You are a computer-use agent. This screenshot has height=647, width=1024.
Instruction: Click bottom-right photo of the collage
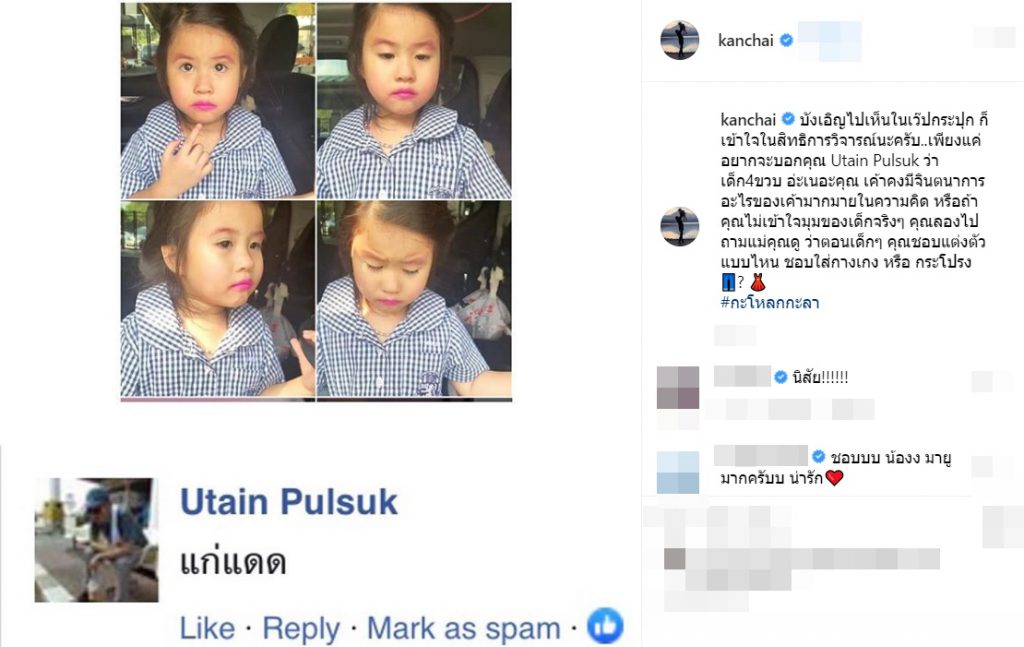click(414, 298)
